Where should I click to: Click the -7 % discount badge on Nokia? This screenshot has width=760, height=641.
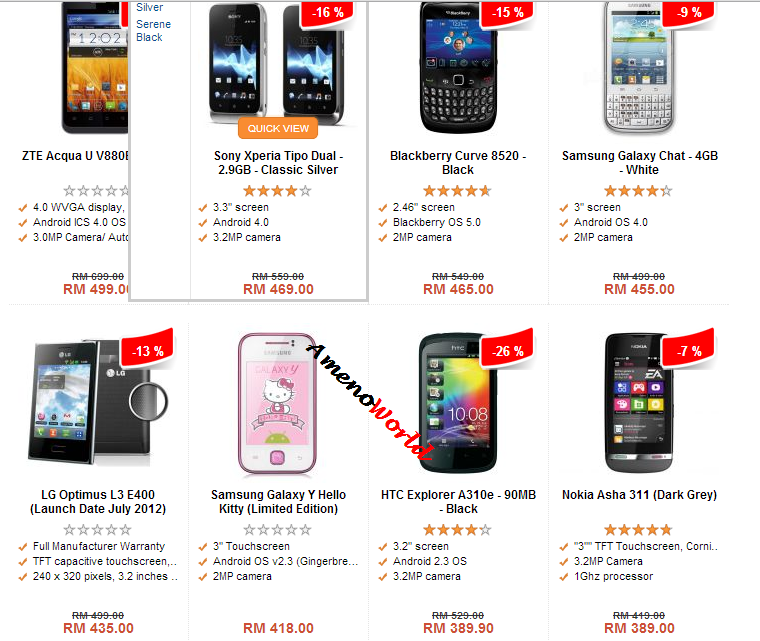click(x=689, y=350)
